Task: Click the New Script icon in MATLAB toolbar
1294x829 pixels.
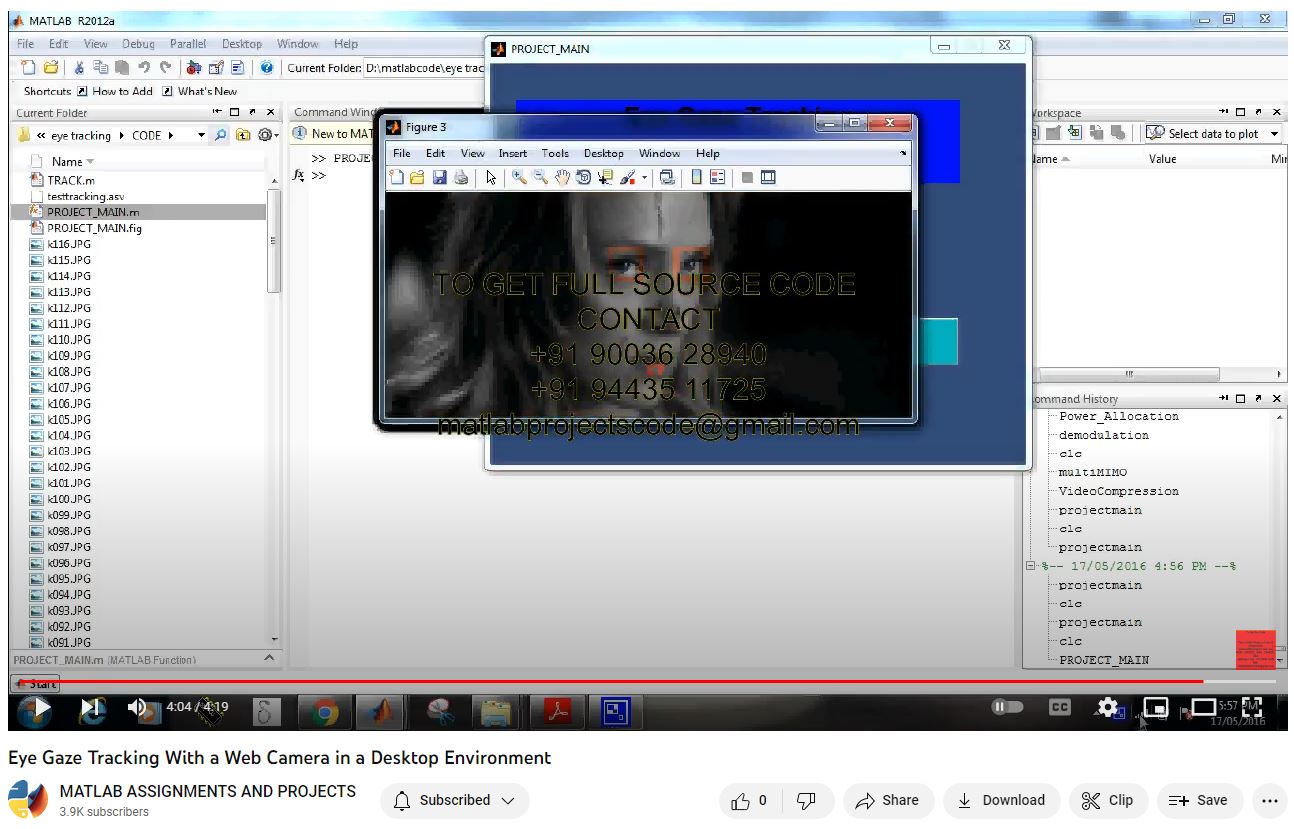Action: (28, 68)
